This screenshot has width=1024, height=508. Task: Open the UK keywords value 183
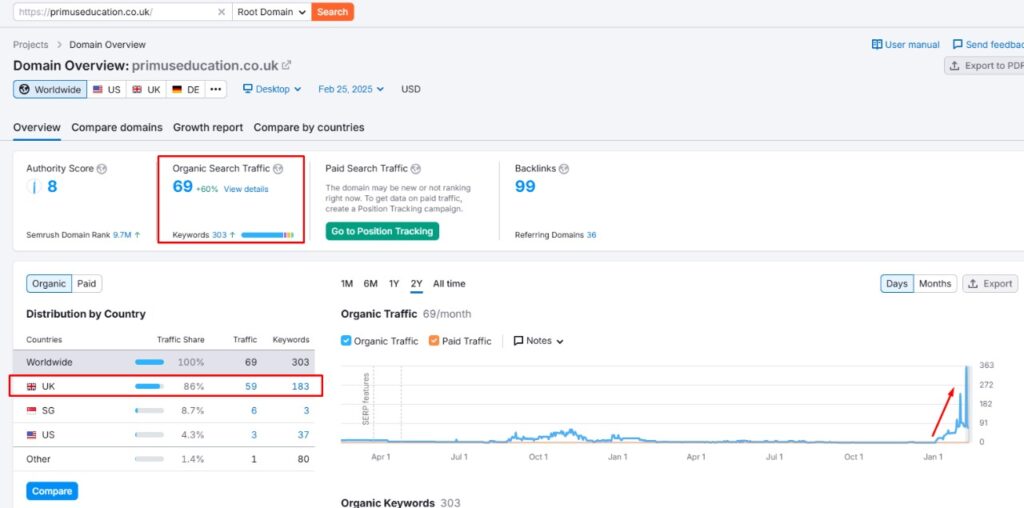coord(300,387)
